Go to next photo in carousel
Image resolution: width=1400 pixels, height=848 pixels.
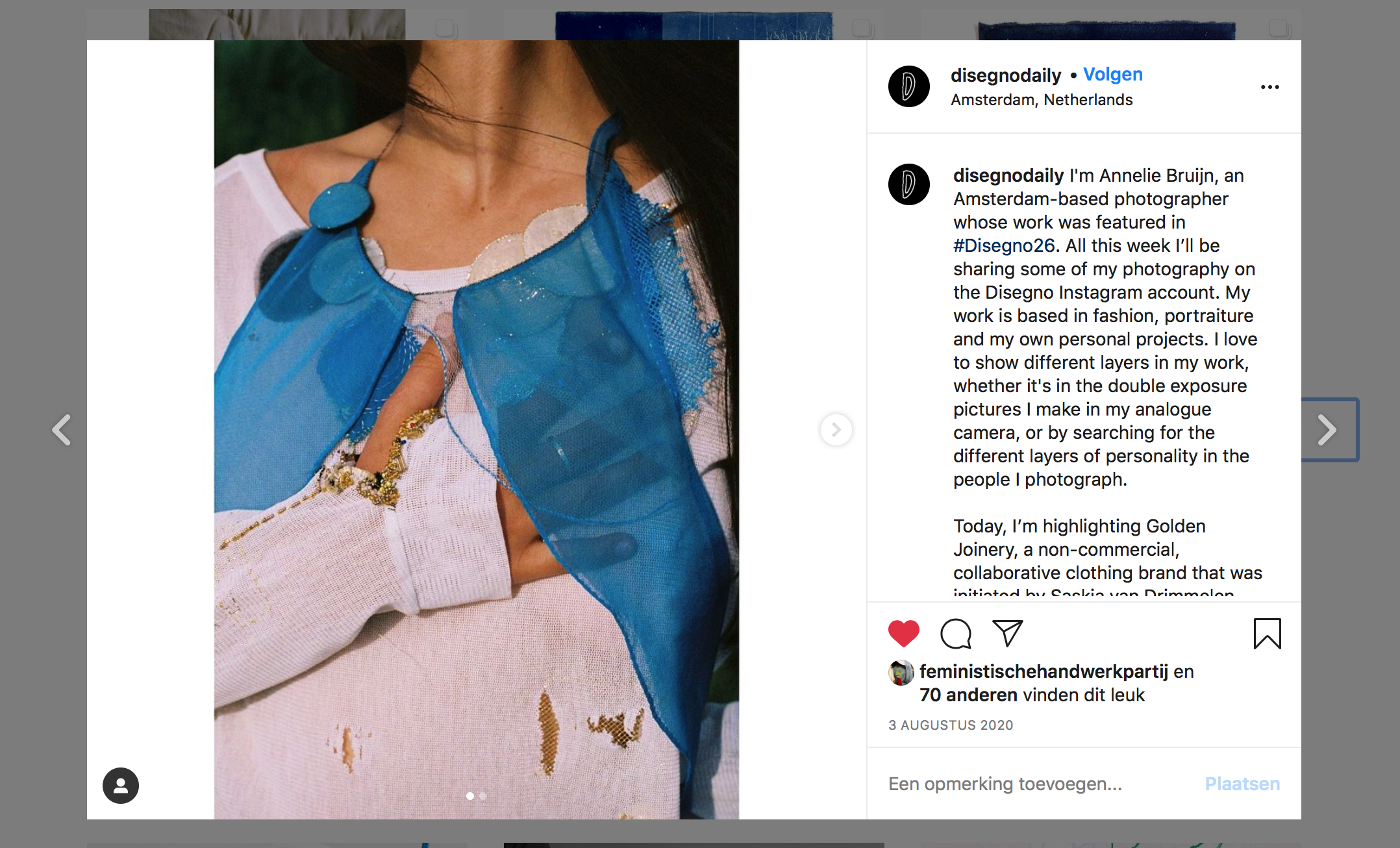[x=836, y=430]
